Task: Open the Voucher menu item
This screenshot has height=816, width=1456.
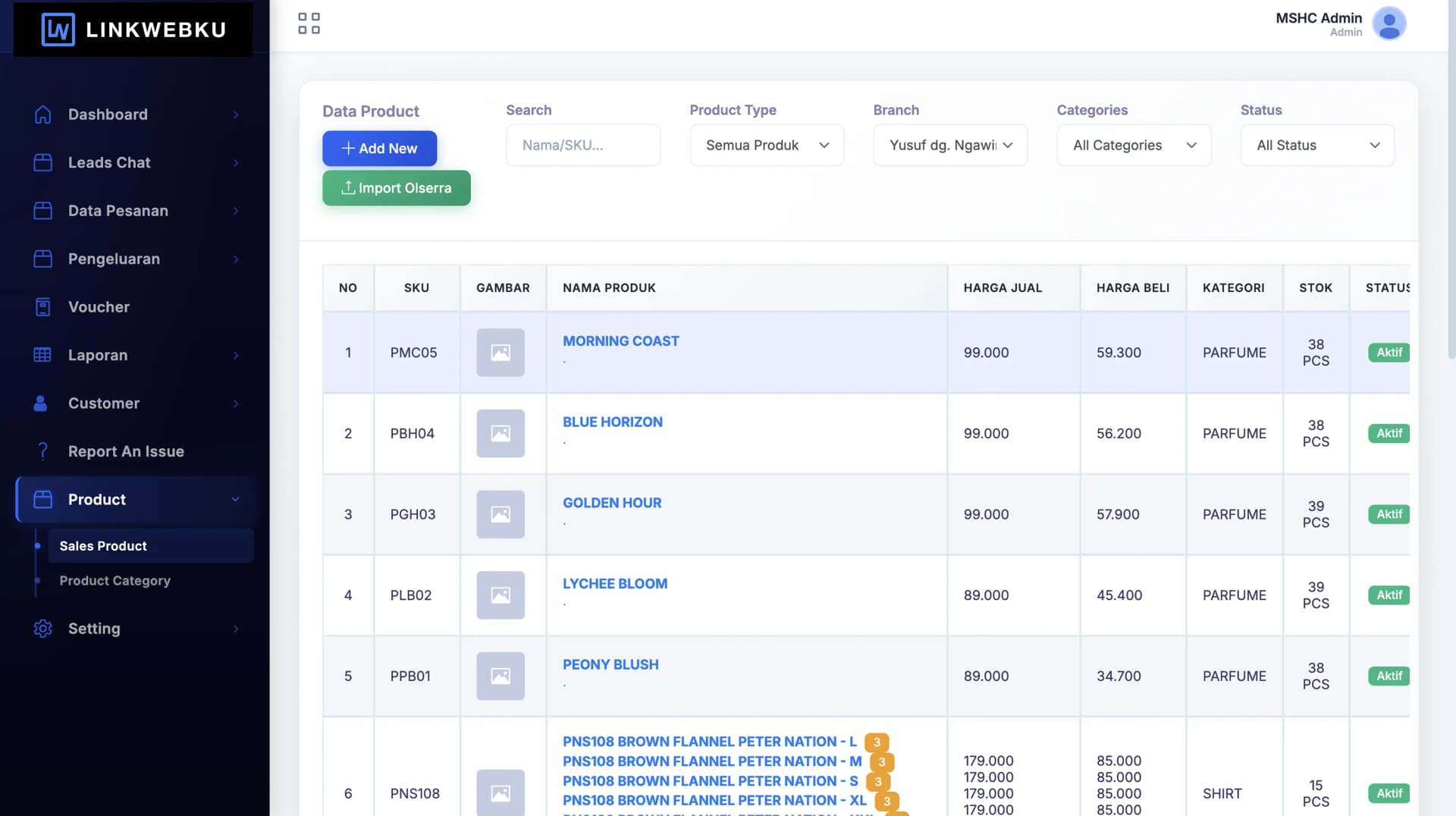Action: (134, 307)
